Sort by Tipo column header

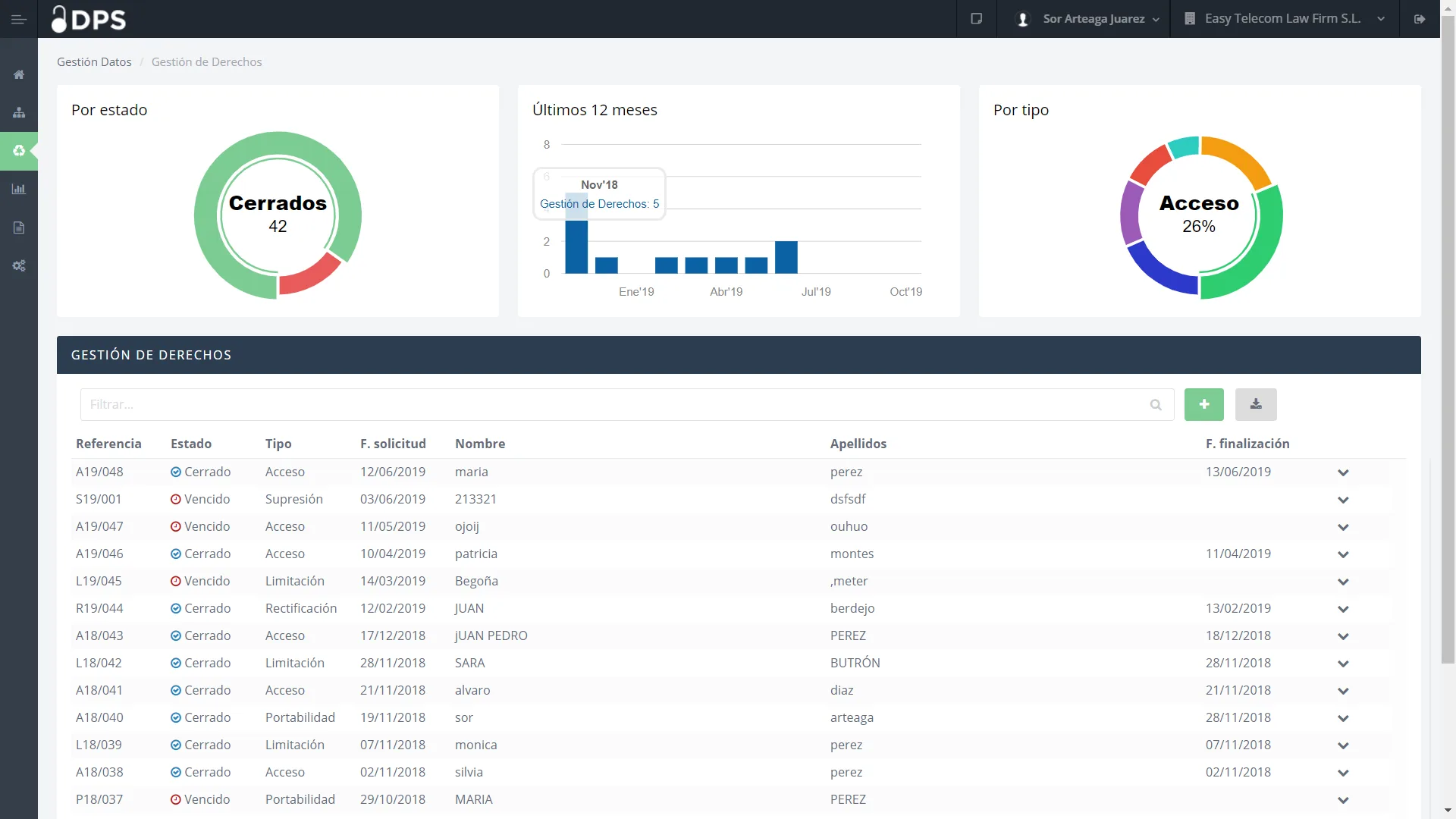click(x=278, y=444)
